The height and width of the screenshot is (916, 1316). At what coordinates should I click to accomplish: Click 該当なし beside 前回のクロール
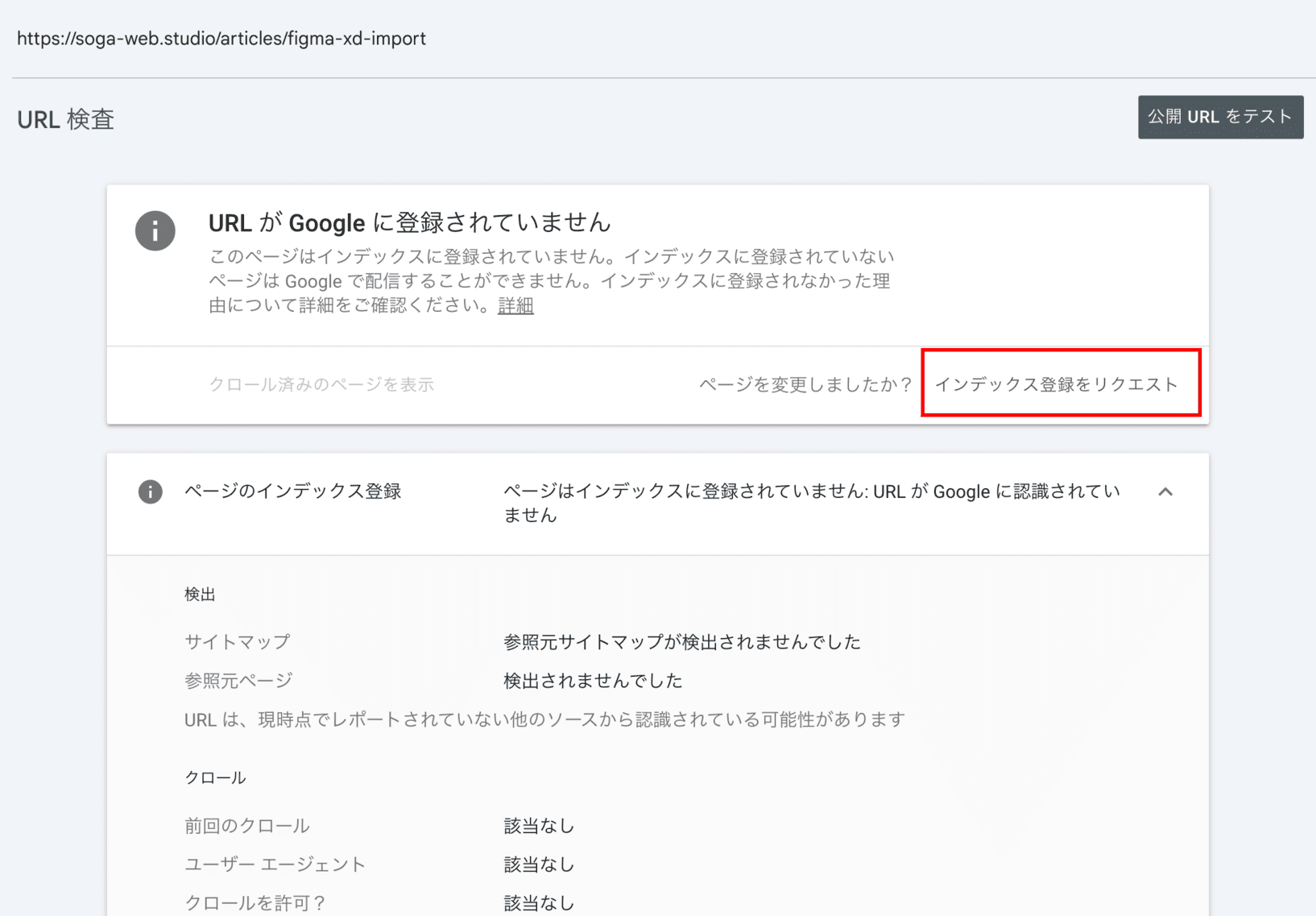point(538,825)
